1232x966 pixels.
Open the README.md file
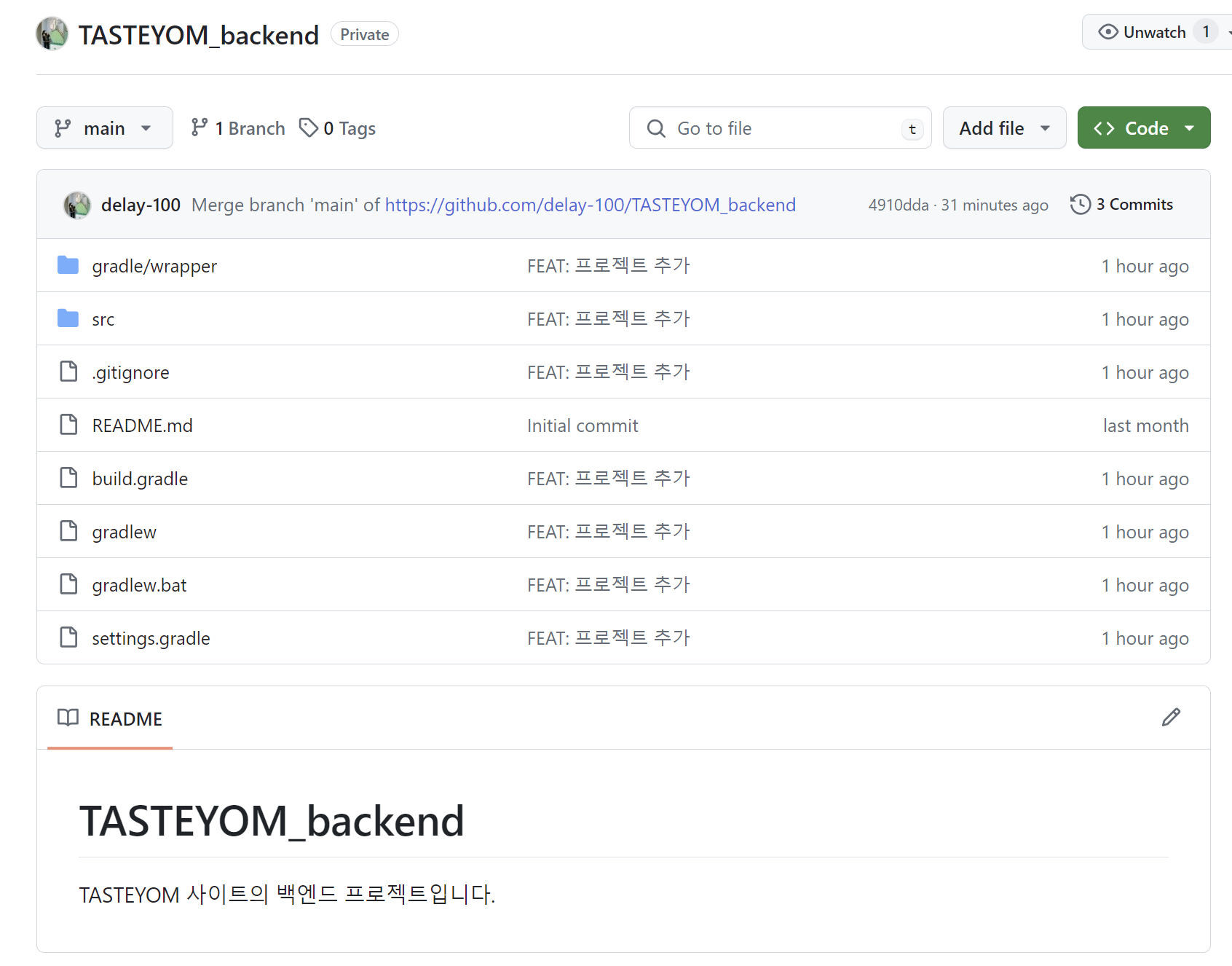point(143,425)
